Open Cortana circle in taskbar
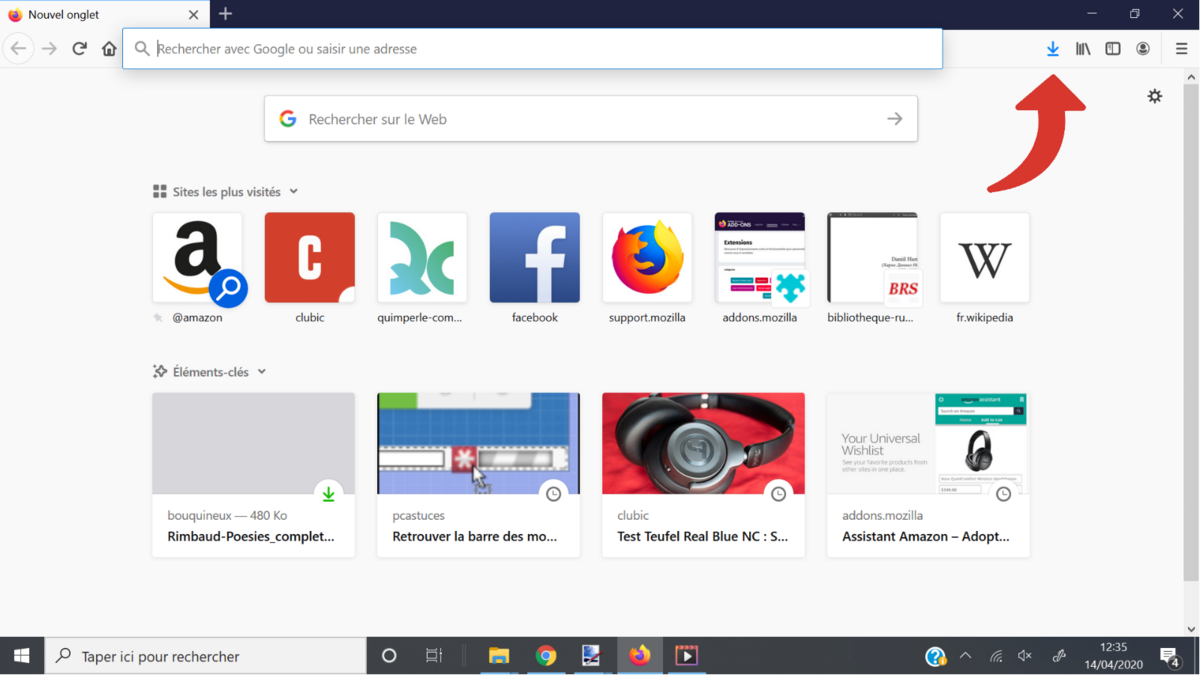 (389, 656)
